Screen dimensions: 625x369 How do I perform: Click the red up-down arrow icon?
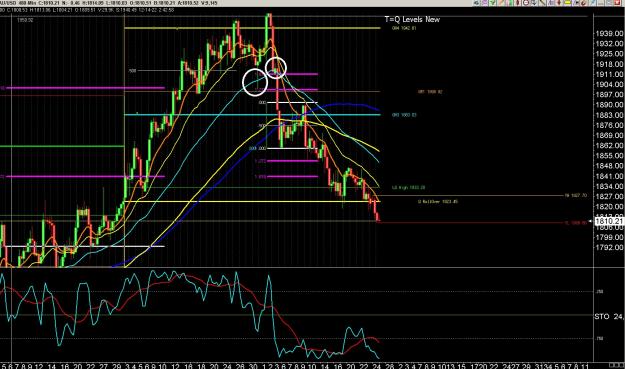pos(559,2)
